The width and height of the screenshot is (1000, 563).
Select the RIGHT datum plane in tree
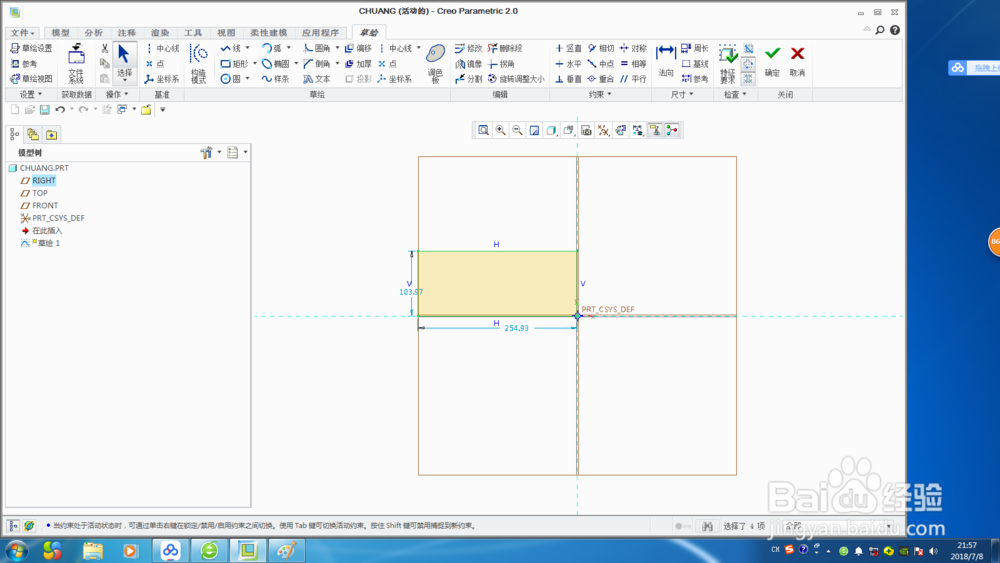coord(43,180)
